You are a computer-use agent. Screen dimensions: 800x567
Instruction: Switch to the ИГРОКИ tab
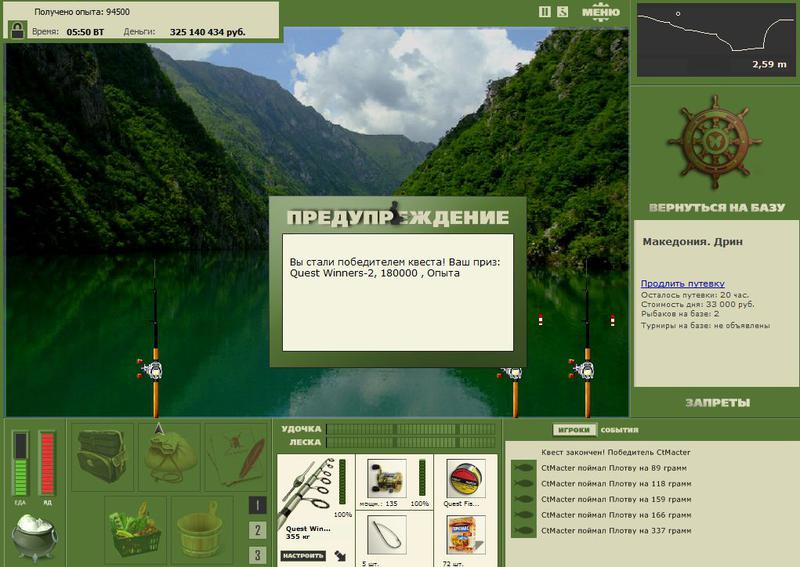(574, 430)
